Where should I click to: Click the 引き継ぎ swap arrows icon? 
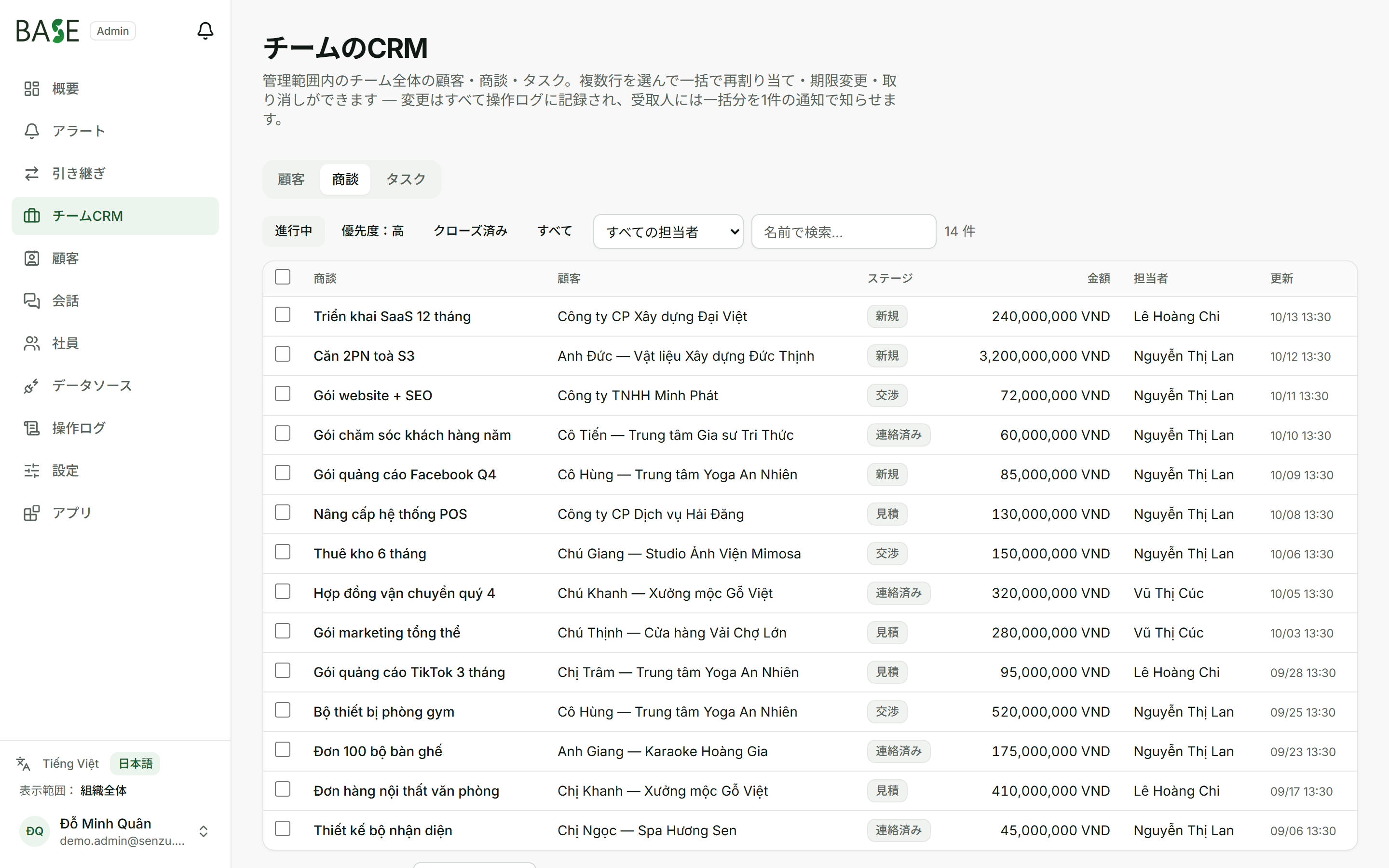click(x=31, y=174)
